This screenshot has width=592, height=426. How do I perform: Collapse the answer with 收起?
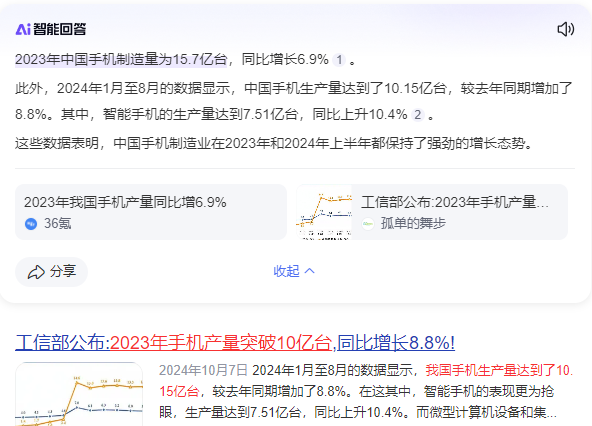point(294,271)
